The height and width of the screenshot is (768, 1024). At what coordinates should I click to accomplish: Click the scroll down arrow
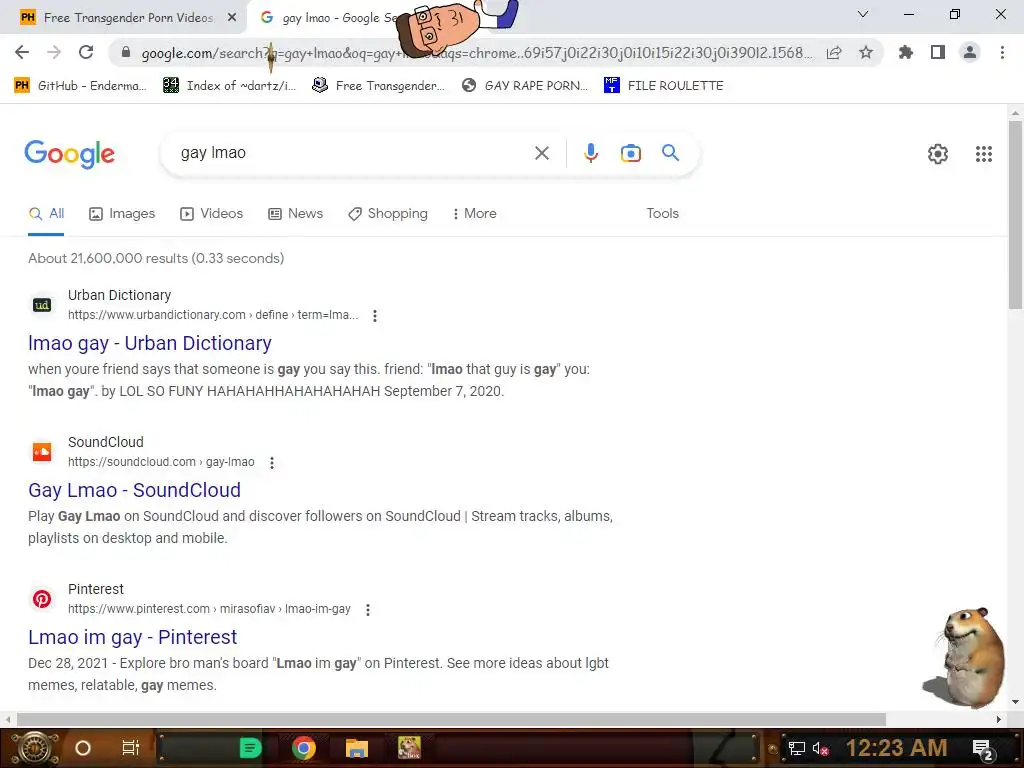point(1015,702)
